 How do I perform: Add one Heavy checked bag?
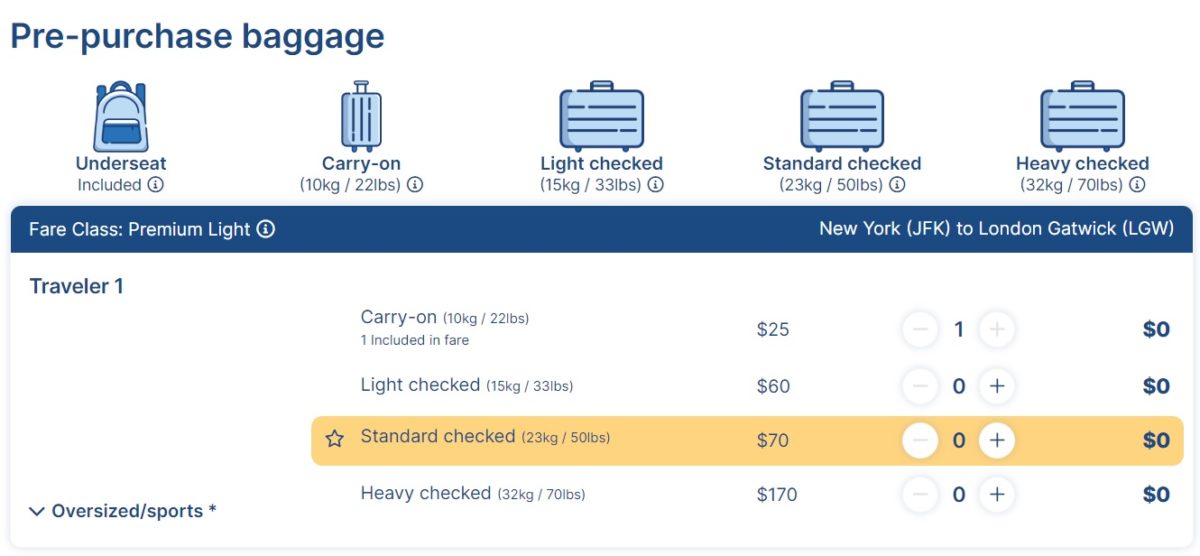996,494
